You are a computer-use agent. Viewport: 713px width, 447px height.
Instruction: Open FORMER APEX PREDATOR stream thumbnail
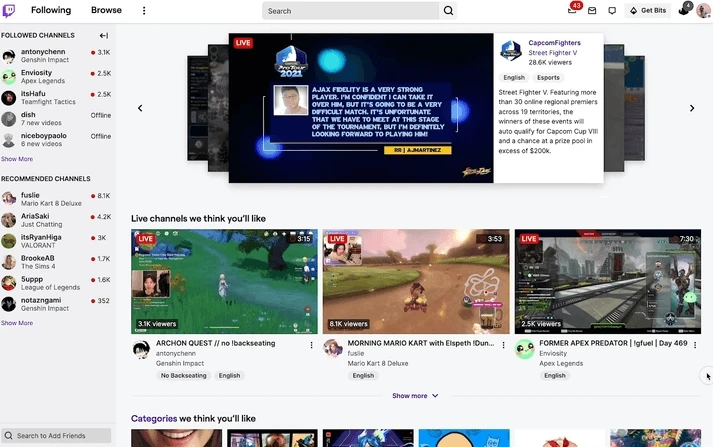click(608, 281)
